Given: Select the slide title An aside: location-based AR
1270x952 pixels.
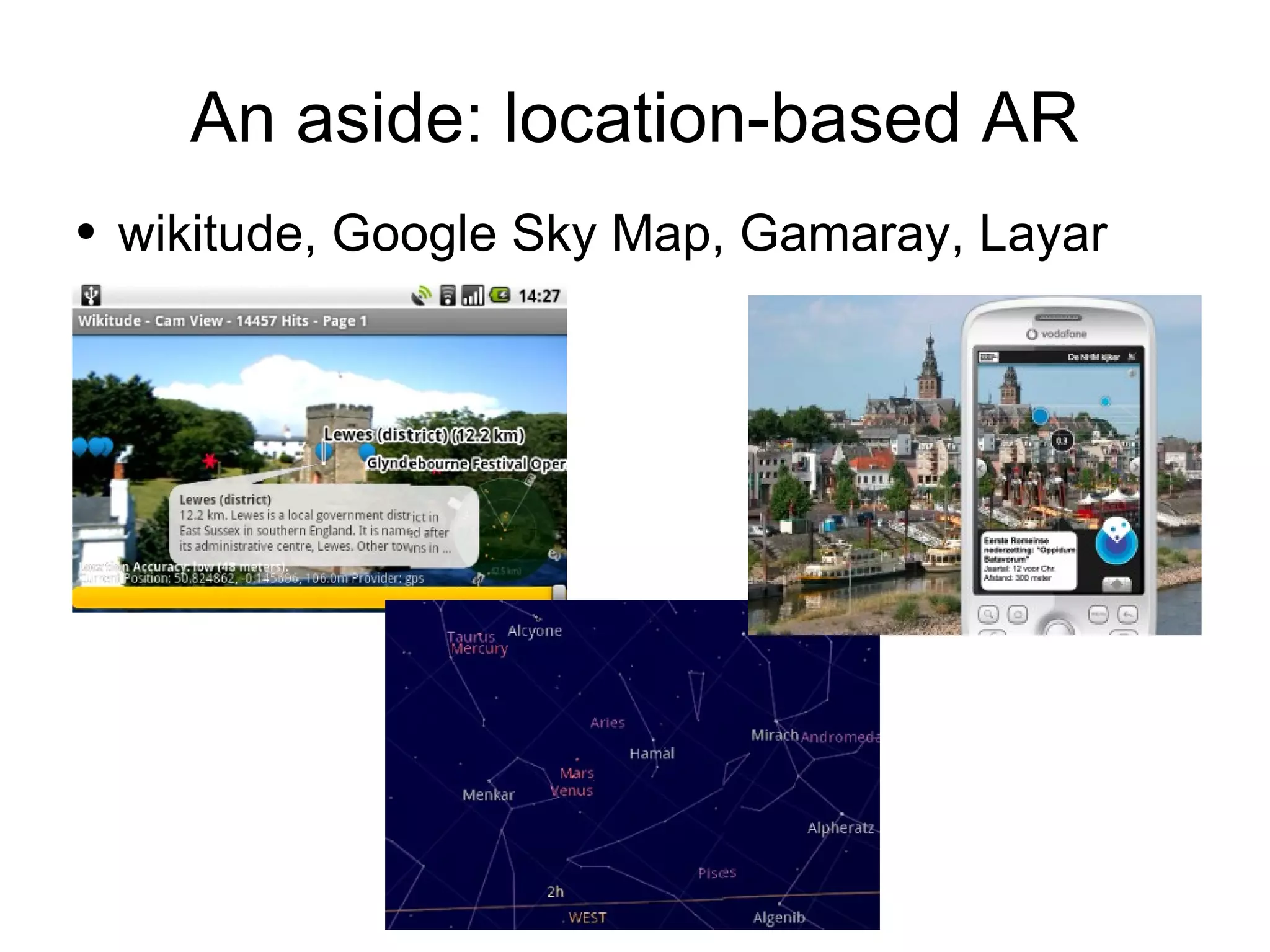Looking at the screenshot, I should pos(634,118).
